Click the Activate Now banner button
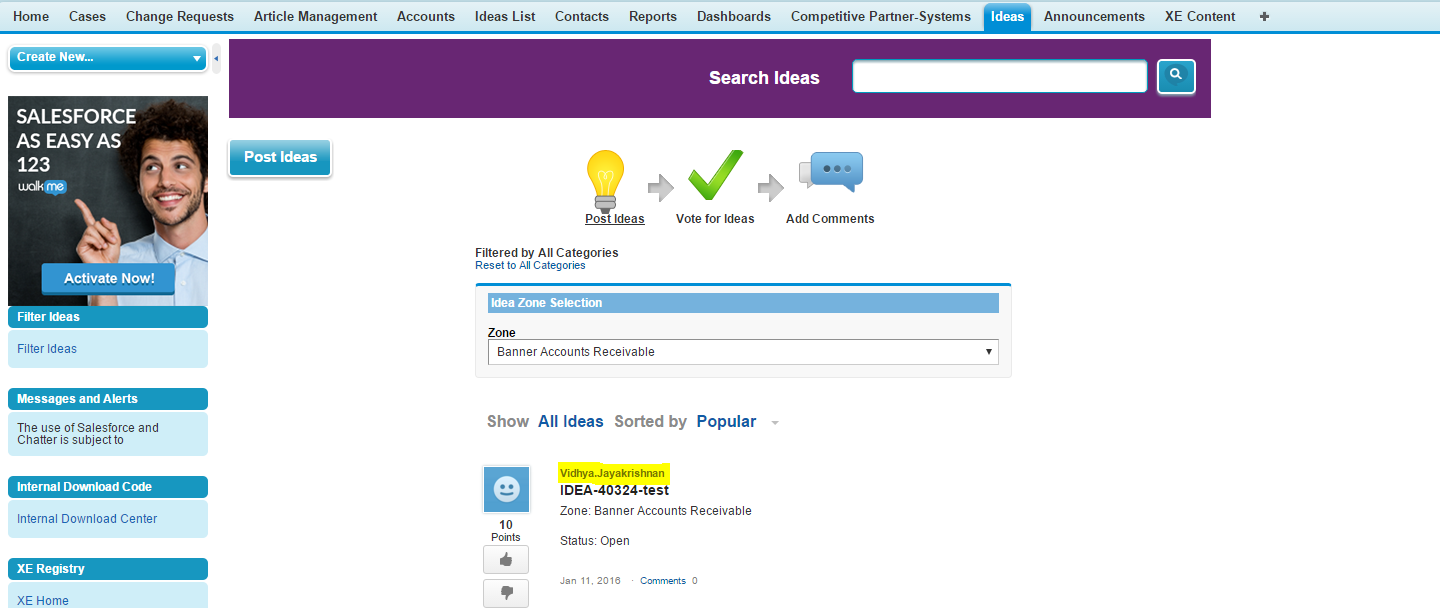 (x=109, y=278)
